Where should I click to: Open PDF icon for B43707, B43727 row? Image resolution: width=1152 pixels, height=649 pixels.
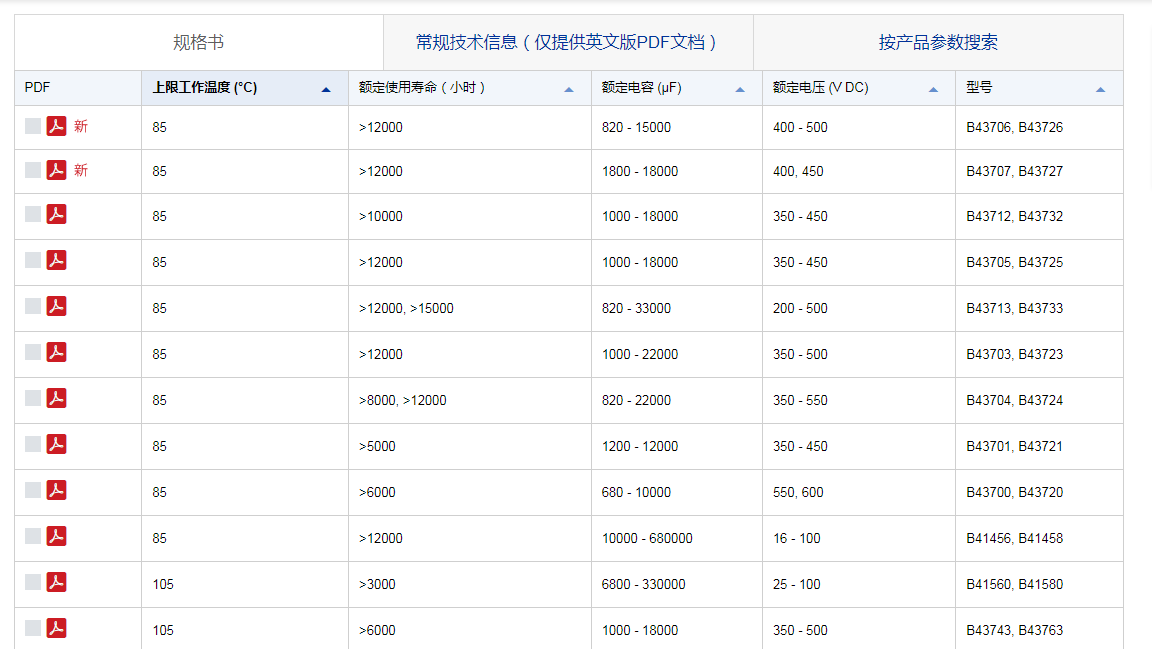(x=57, y=170)
